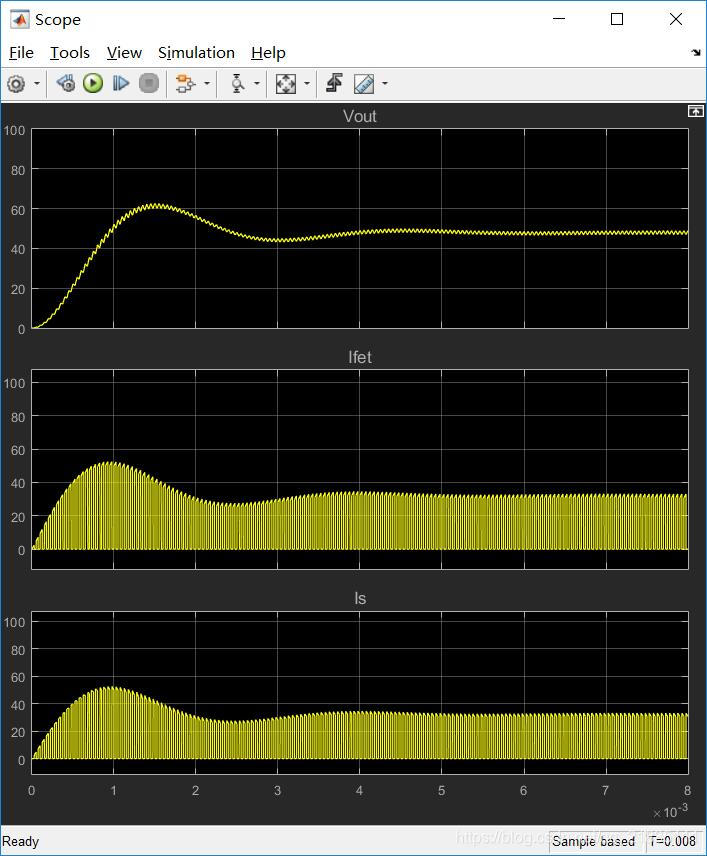The image size is (707, 856).
Task: Open the Triggers tool icon
Action: 334,83
